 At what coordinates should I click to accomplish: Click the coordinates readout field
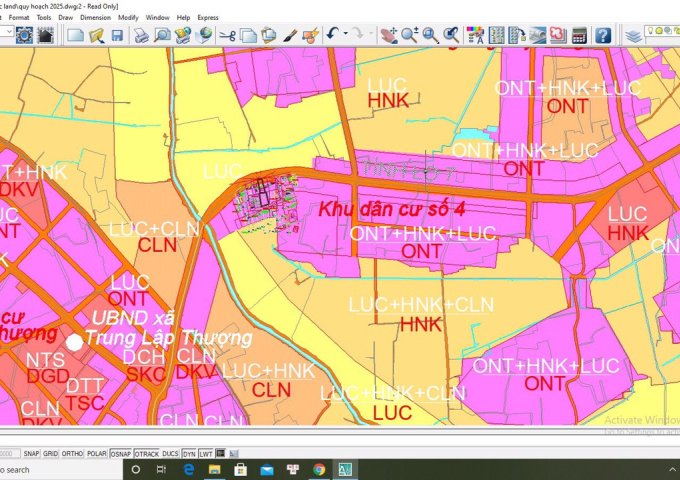[x=10, y=453]
